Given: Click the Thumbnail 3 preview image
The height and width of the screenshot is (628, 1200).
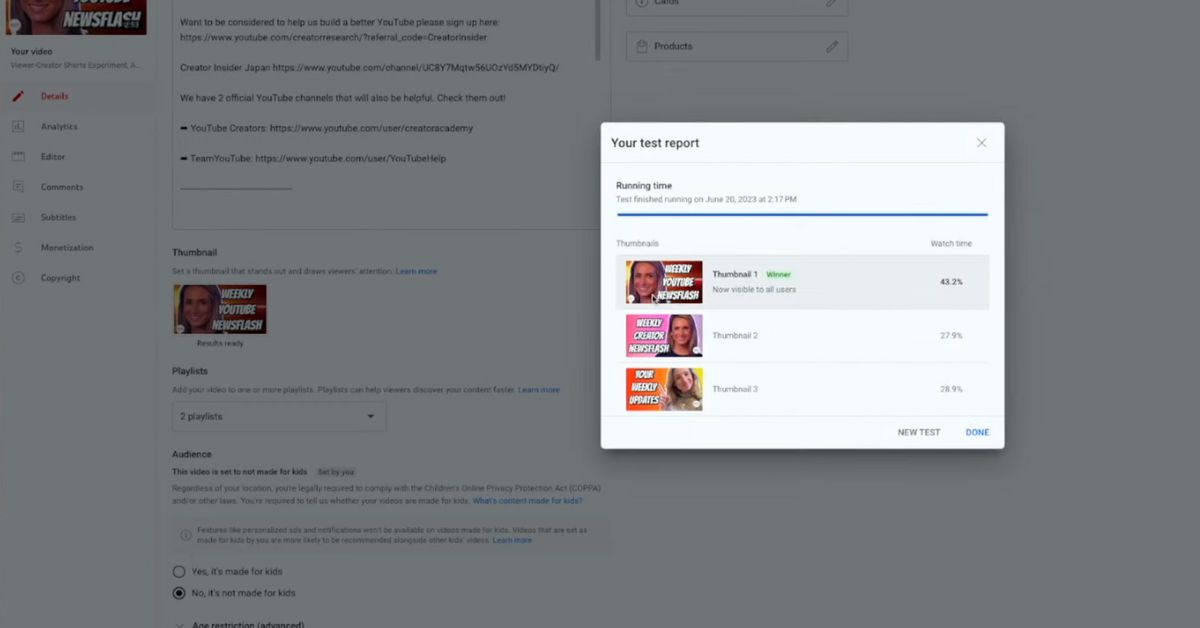Looking at the screenshot, I should (664, 389).
